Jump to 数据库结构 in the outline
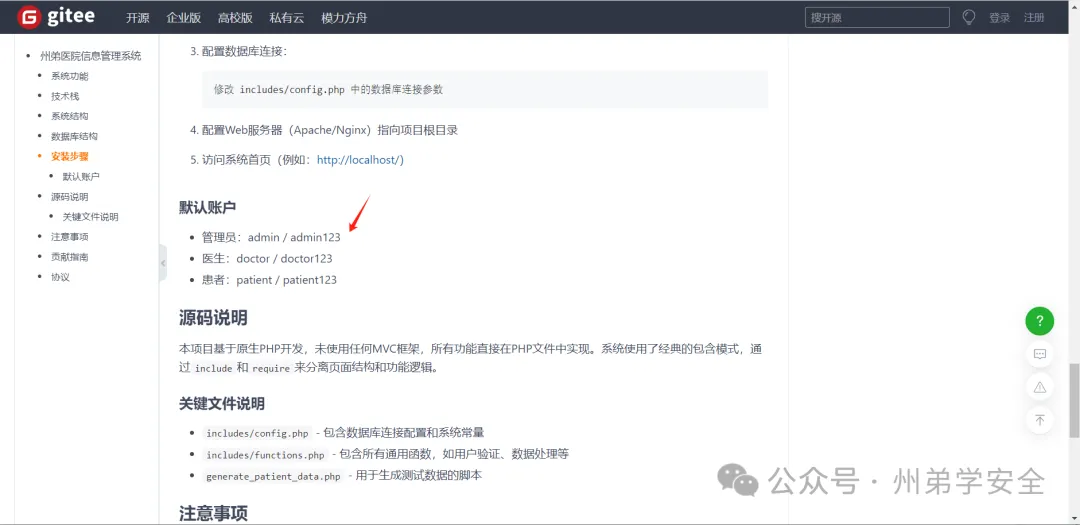The width and height of the screenshot is (1080, 525). [74, 136]
